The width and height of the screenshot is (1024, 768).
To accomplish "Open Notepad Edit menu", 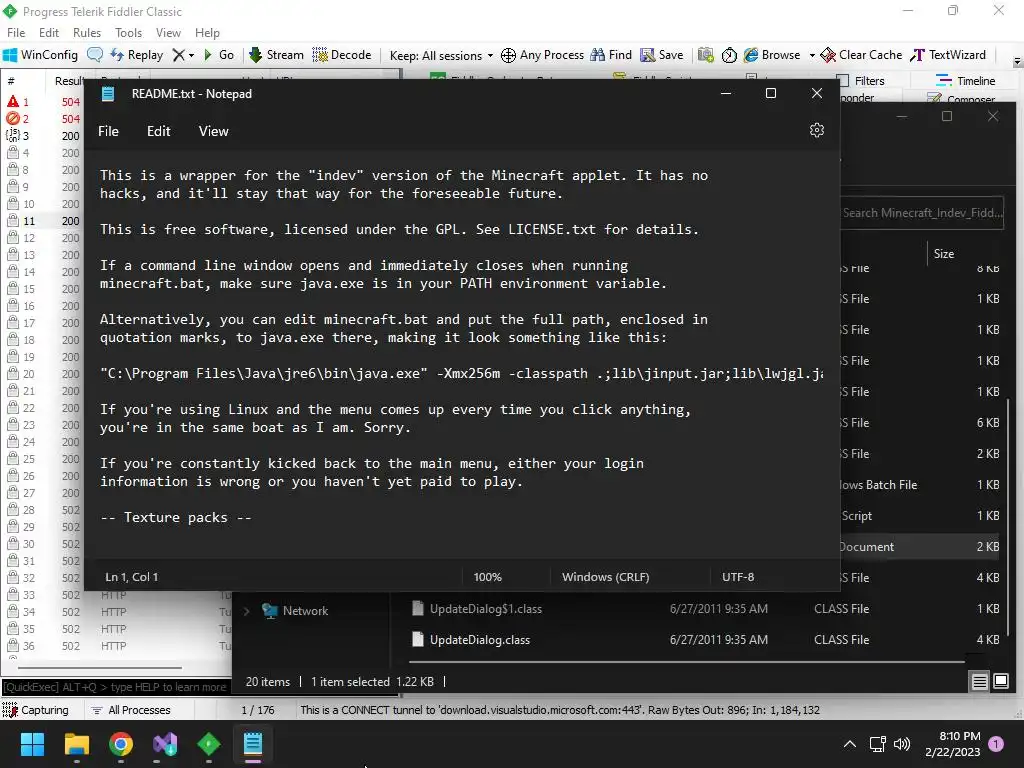I will tap(159, 131).
